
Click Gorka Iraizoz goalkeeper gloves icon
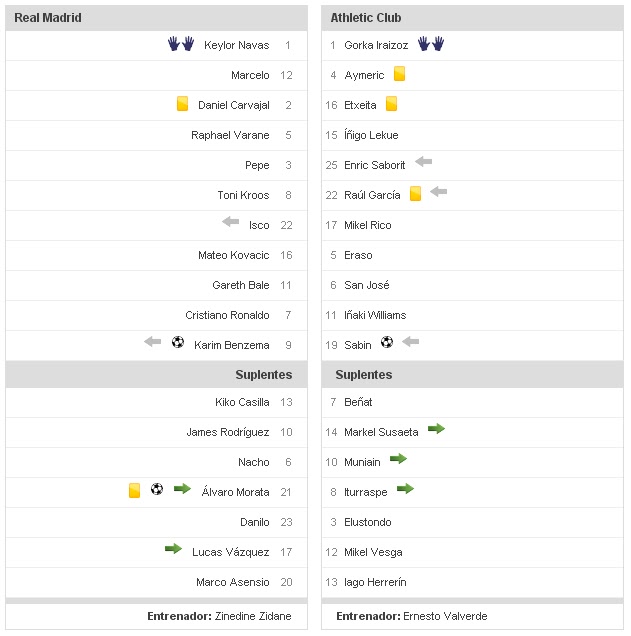(430, 44)
